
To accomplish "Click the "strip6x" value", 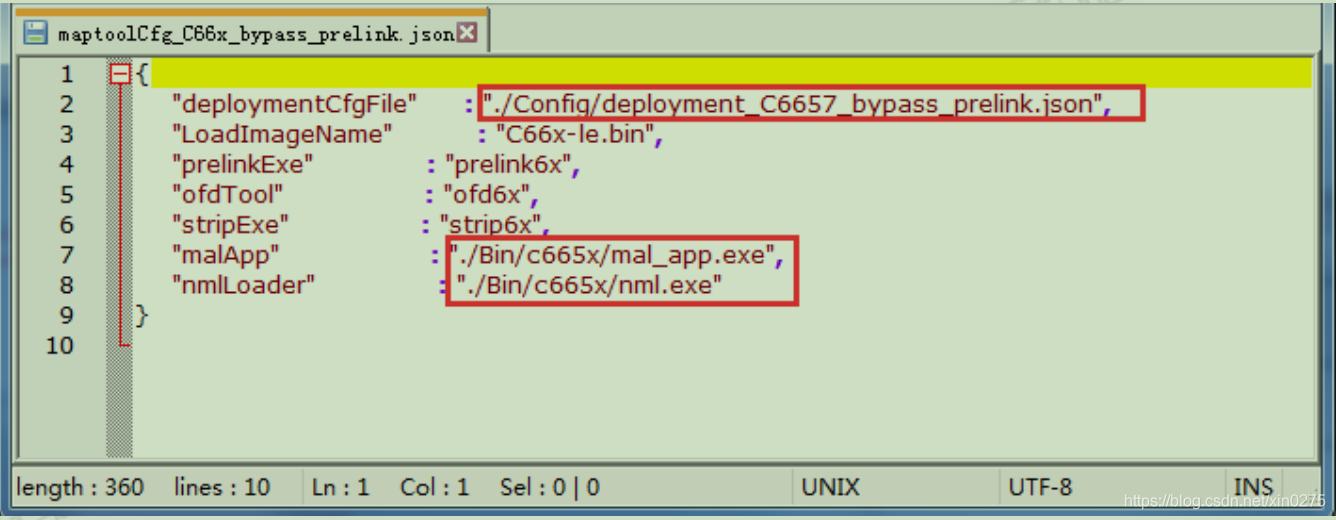I will tap(491, 224).
